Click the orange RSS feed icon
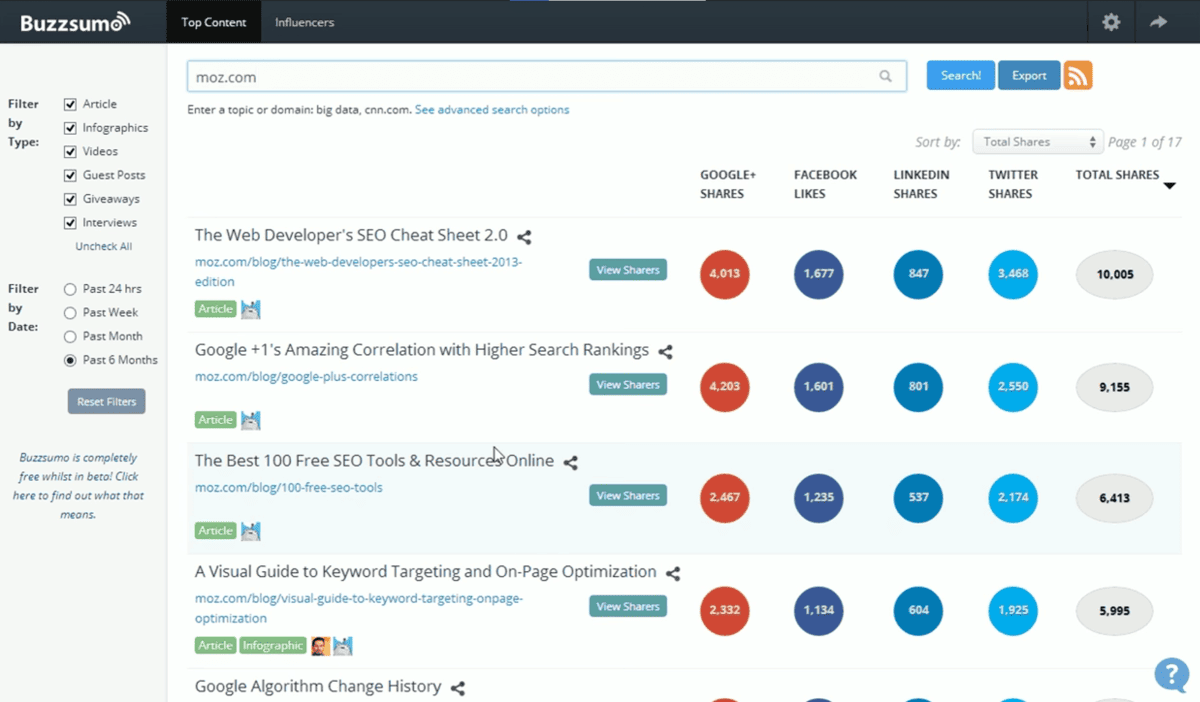The width and height of the screenshot is (1200, 702). click(x=1078, y=75)
